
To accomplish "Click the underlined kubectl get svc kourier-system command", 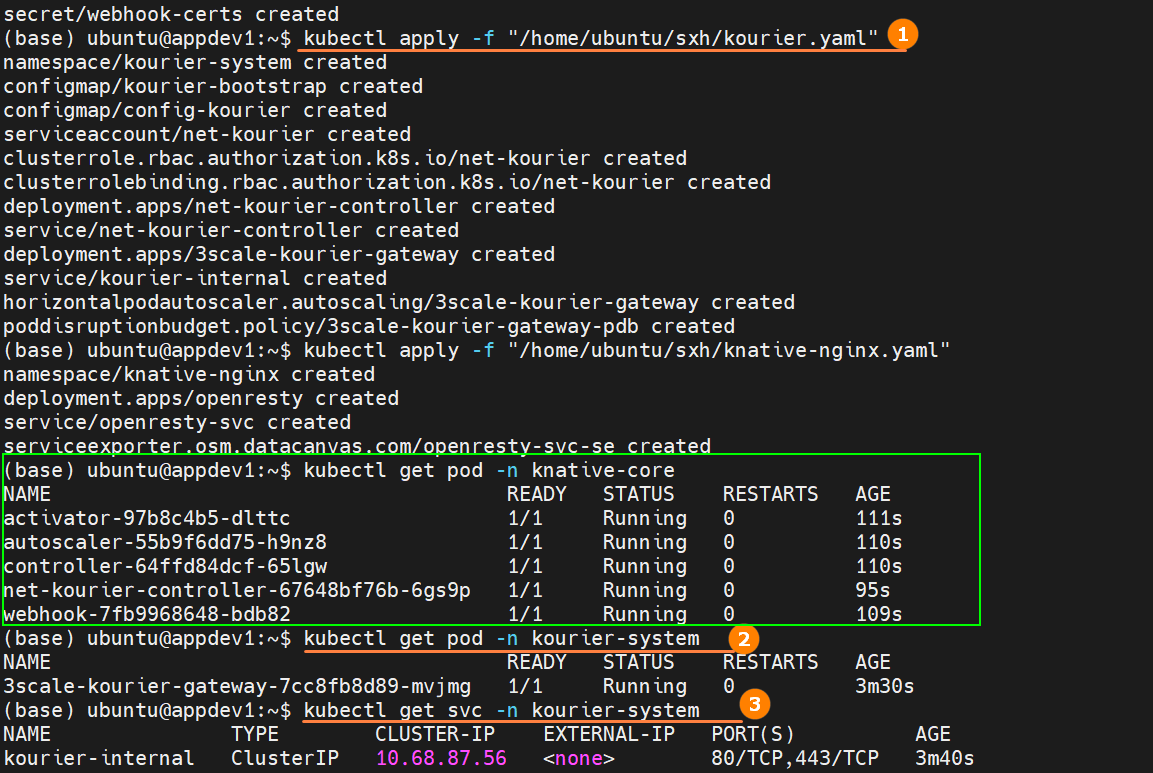I will point(501,710).
